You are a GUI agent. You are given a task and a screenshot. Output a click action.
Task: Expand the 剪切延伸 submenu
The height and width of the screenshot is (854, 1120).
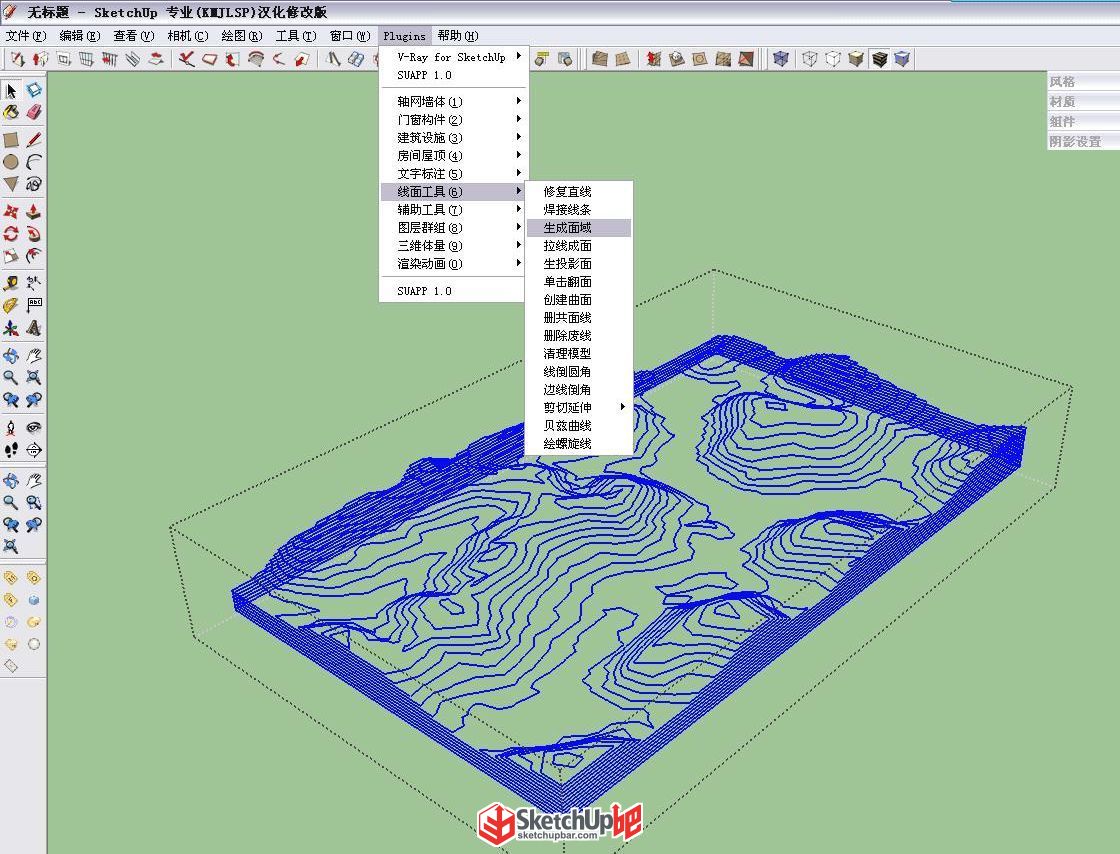pyautogui.click(x=579, y=408)
